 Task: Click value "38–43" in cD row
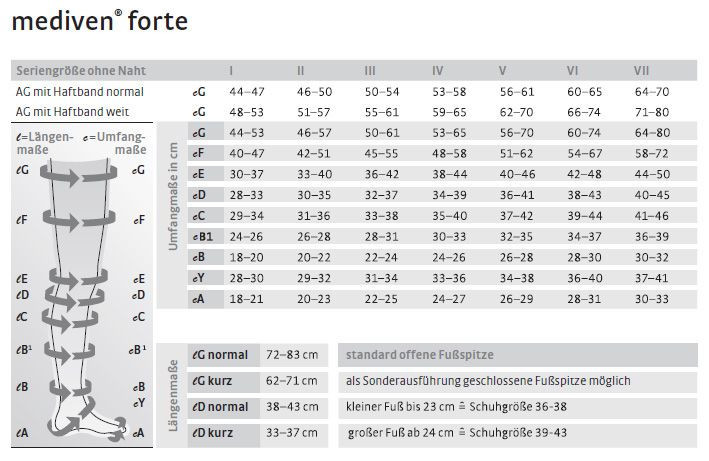click(x=584, y=195)
